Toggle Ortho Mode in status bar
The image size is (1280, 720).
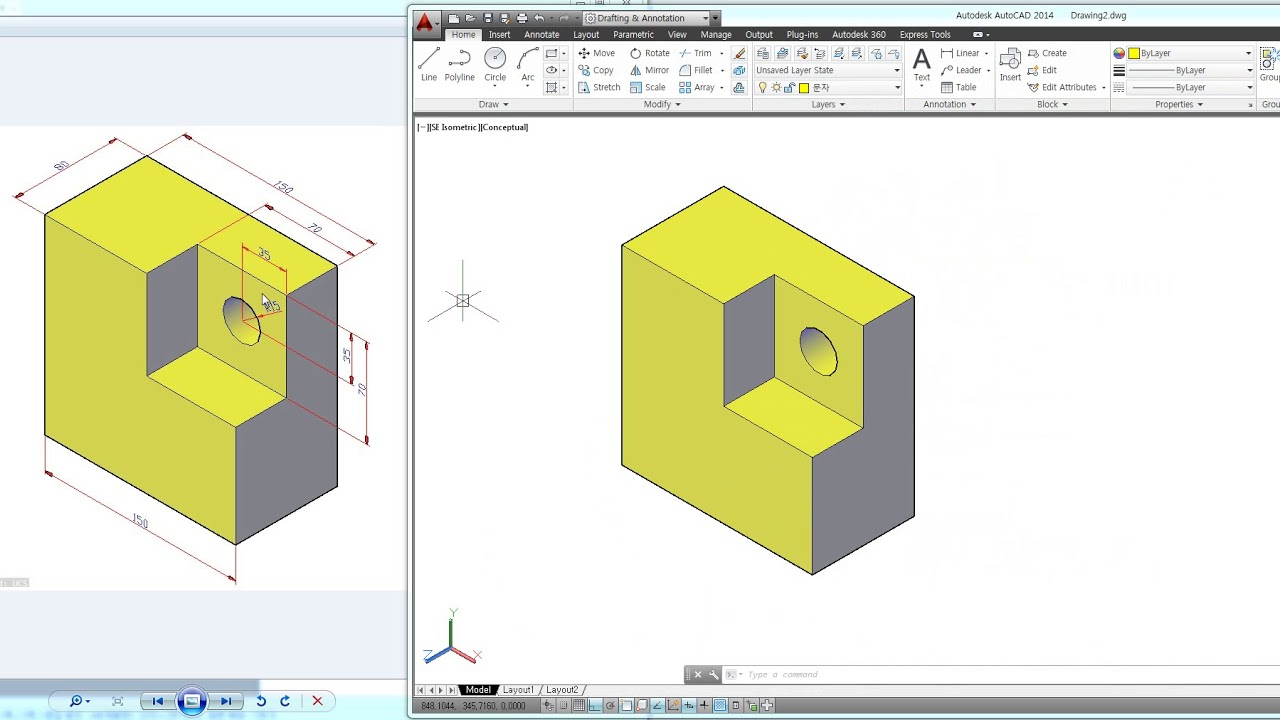pyautogui.click(x=595, y=705)
